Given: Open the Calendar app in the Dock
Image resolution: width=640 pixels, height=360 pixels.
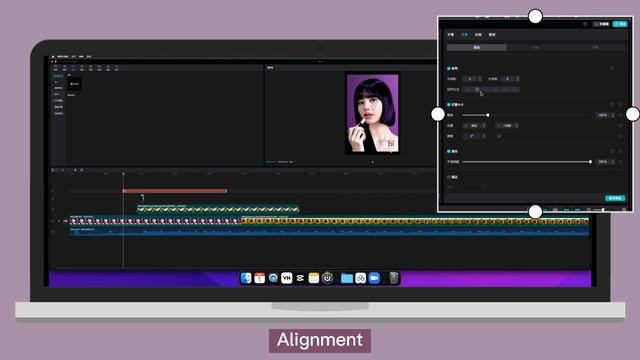Looking at the screenshot, I should 260,278.
